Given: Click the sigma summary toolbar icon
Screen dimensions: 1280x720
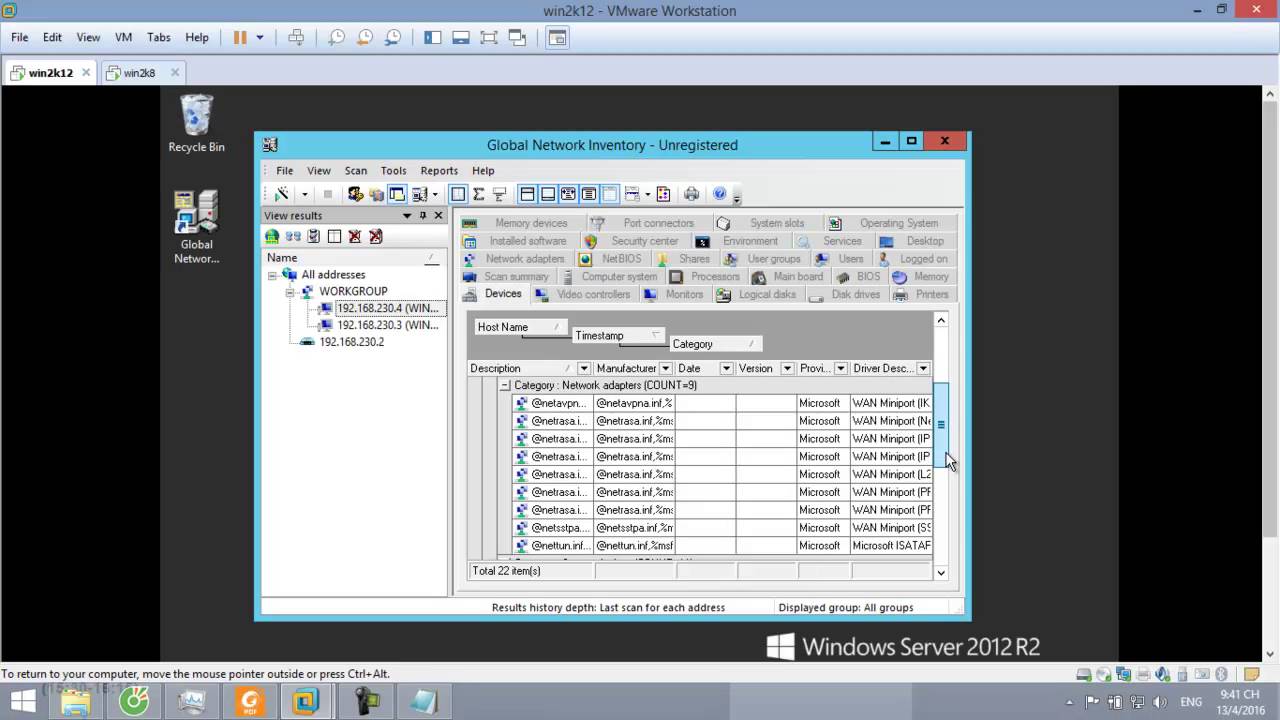Looking at the screenshot, I should click(478, 194).
